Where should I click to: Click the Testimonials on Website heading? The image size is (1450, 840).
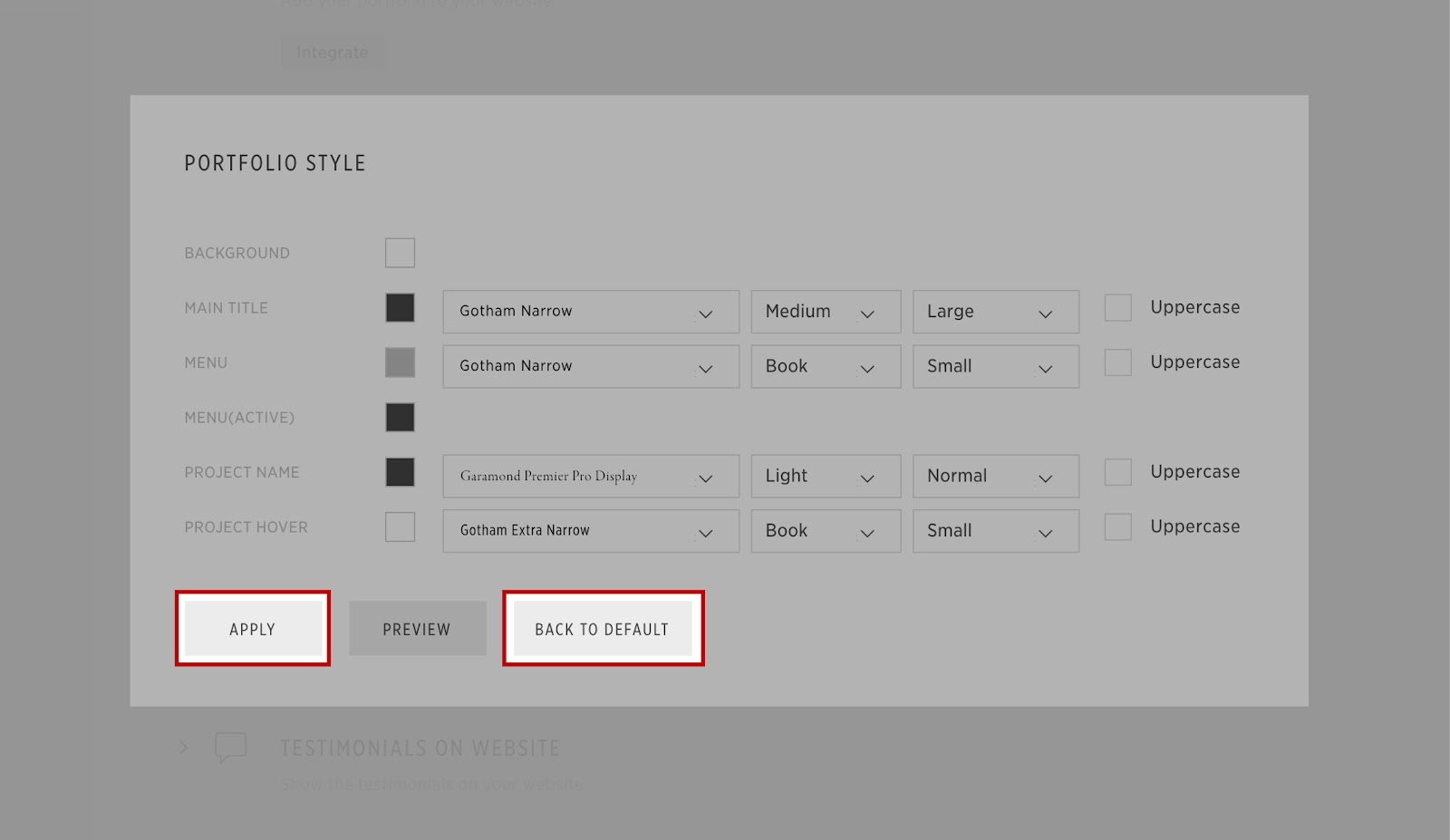coord(420,748)
